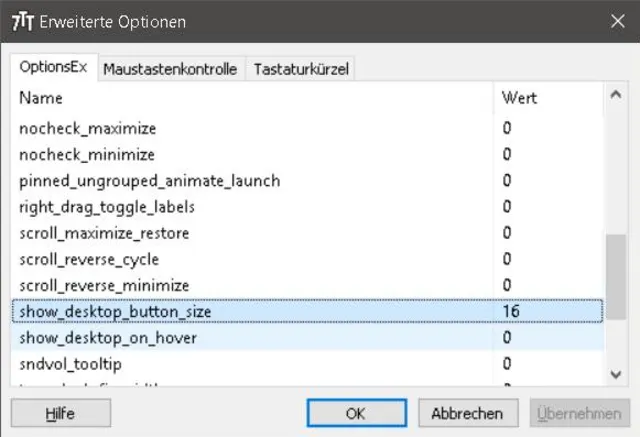
Task: Open the Tastaturkürzel tab
Action: [301, 69]
